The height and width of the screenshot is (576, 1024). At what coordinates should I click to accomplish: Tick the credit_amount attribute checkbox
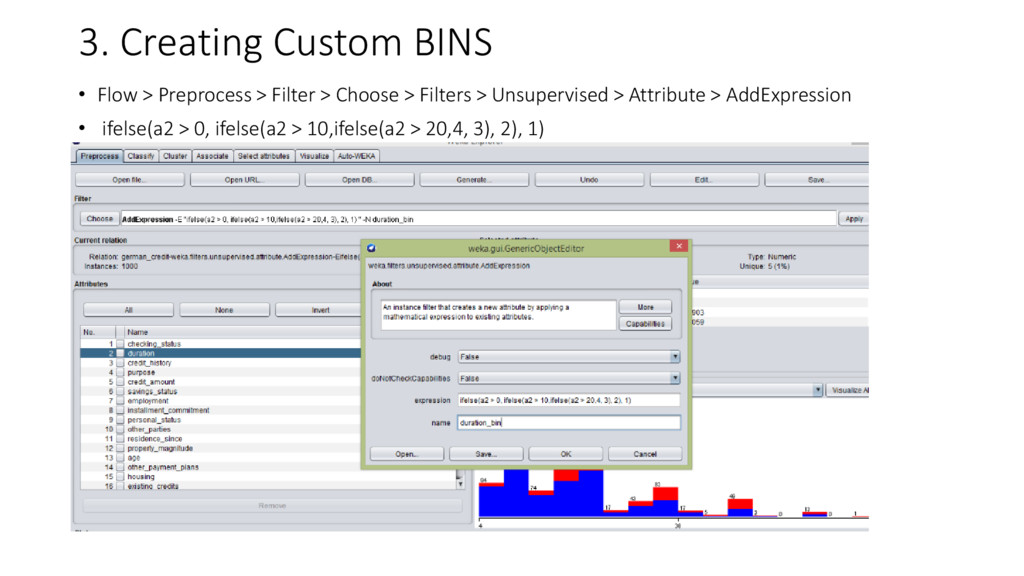[x=120, y=382]
